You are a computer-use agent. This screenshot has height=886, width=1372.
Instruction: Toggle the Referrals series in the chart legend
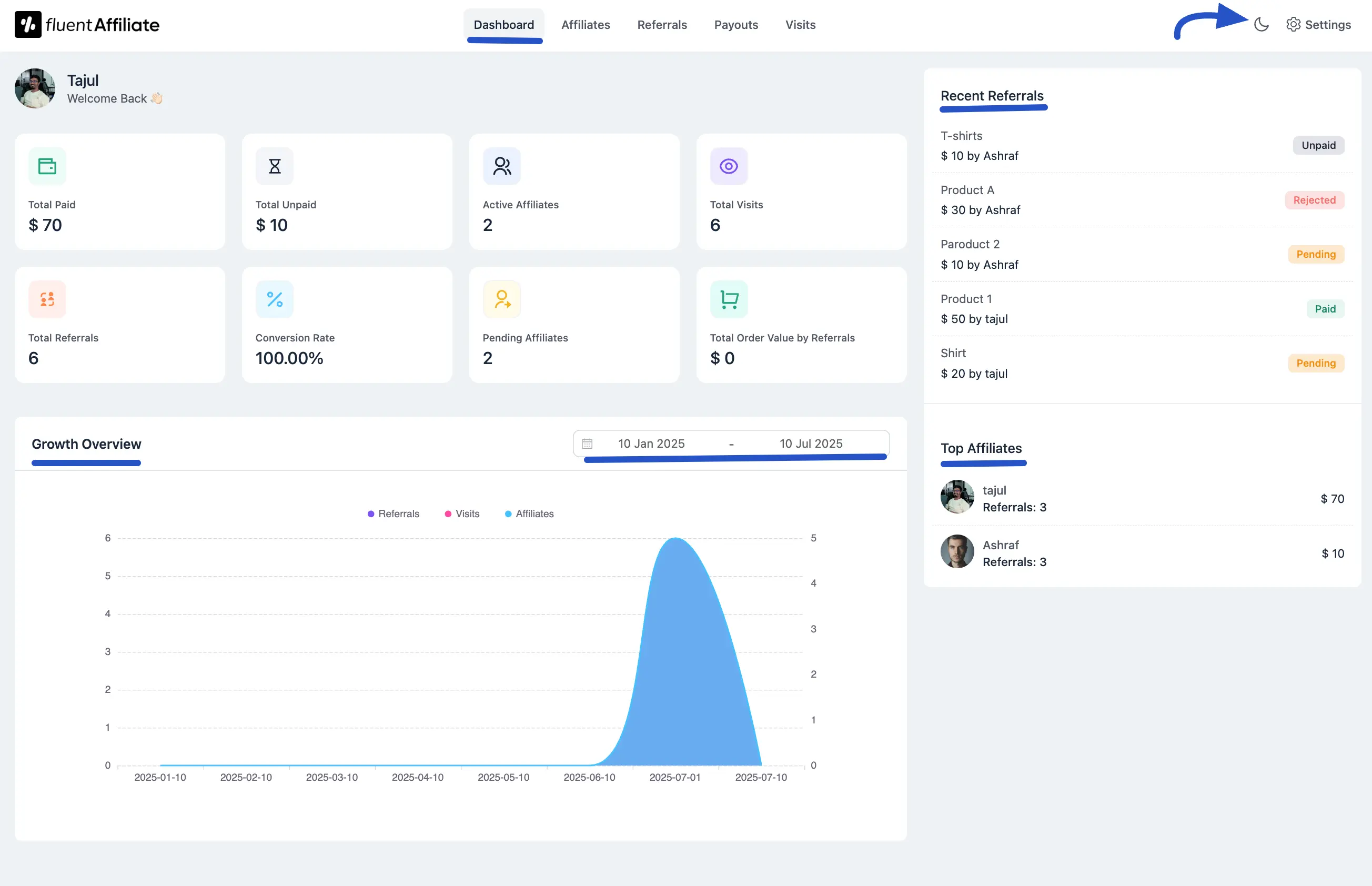tap(394, 513)
